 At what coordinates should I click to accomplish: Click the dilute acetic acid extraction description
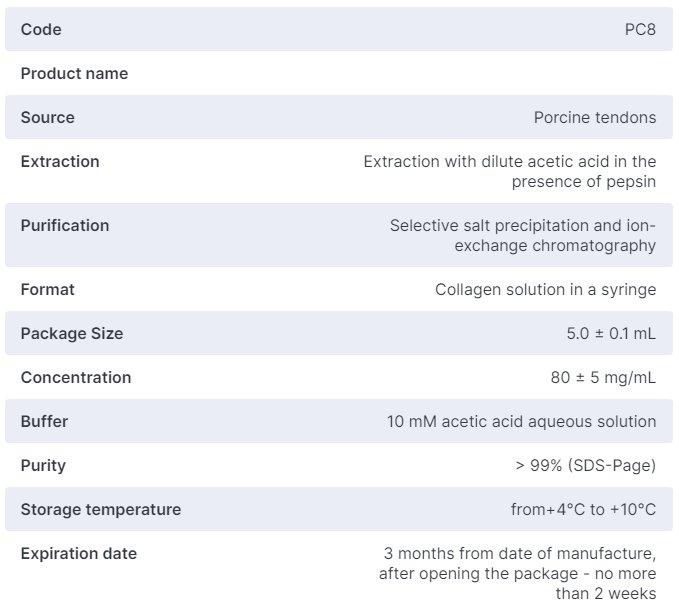pos(510,171)
